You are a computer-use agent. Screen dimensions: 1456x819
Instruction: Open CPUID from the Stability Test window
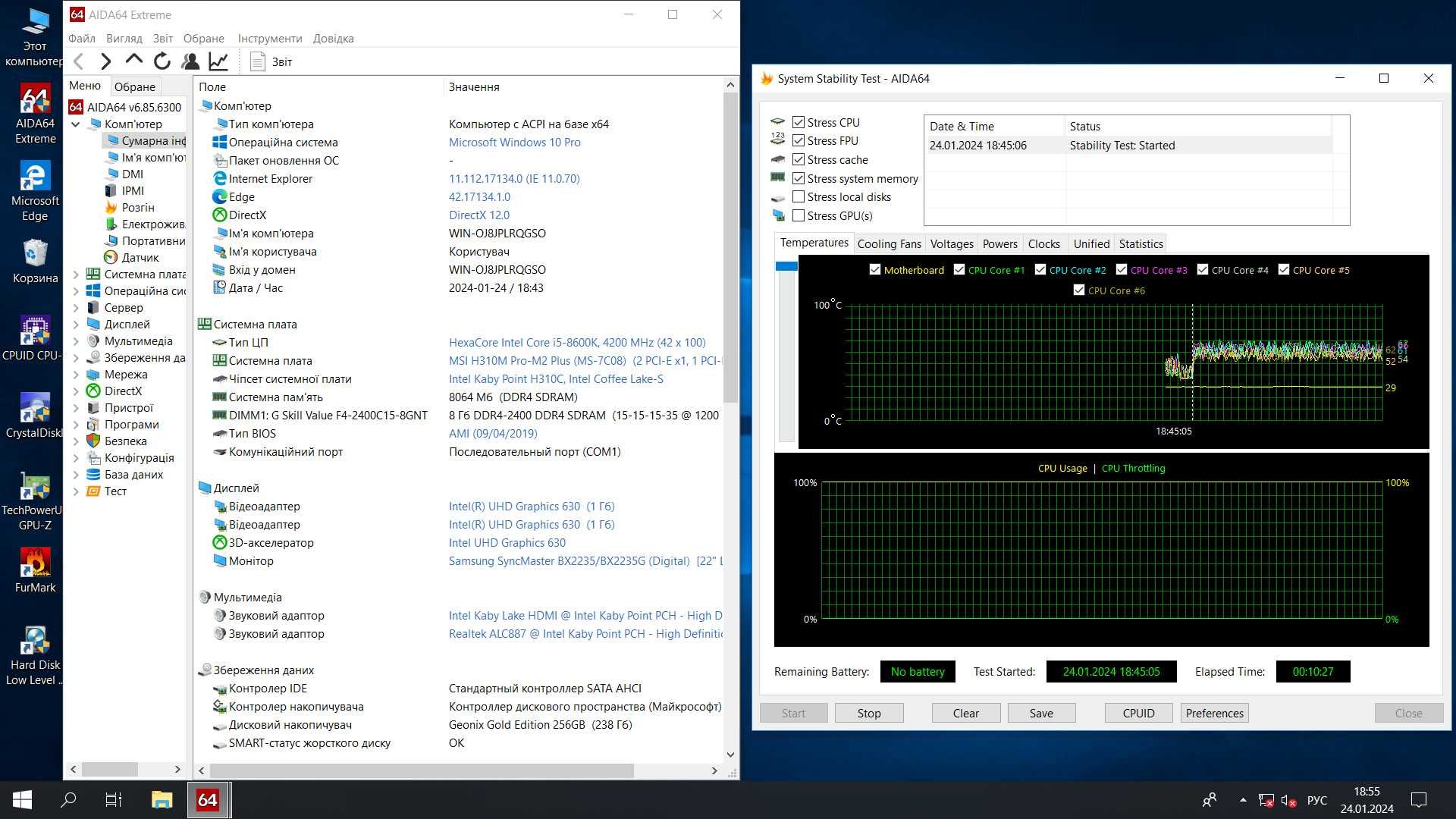tap(1138, 713)
